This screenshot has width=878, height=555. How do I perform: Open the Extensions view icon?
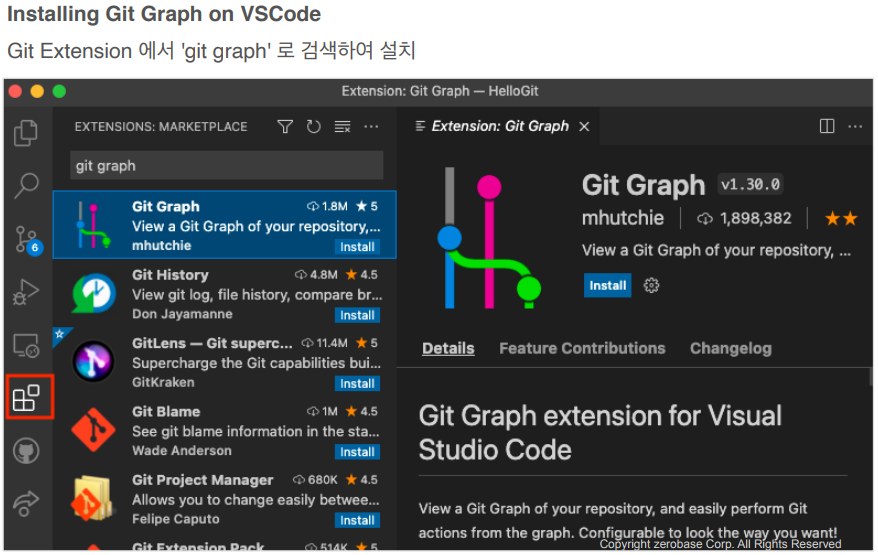[26, 398]
